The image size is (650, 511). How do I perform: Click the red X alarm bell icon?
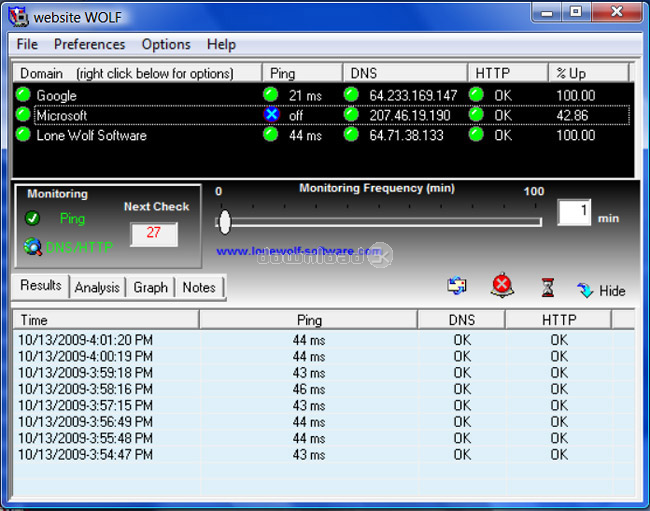[502, 285]
